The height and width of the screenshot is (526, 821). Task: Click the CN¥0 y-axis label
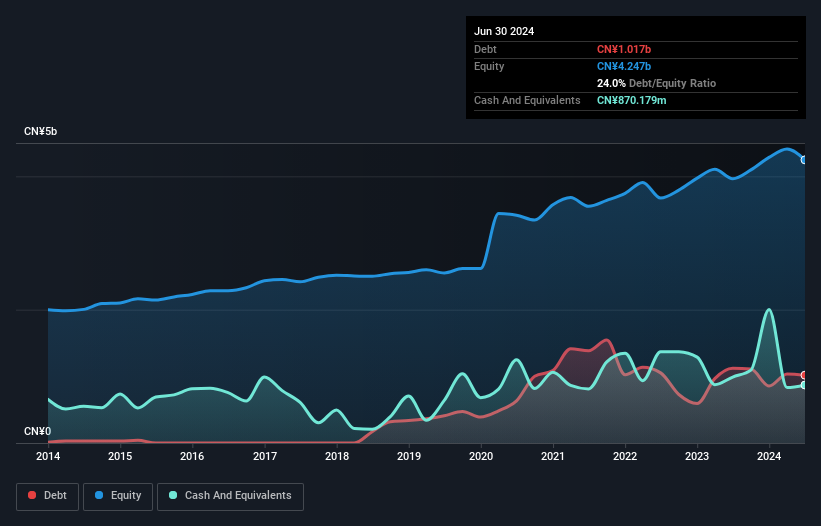pyautogui.click(x=37, y=432)
